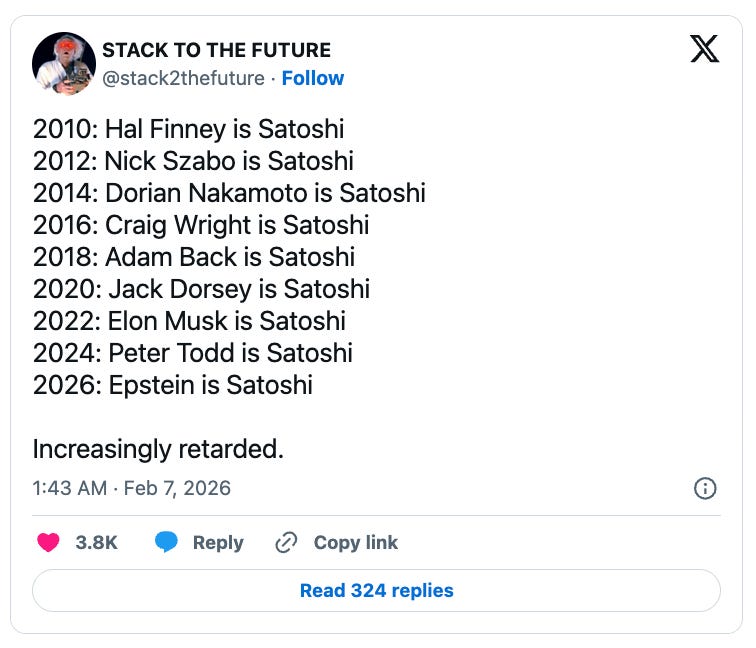
Task: Click the "2016: Craig Wright is Satoshi" line
Action: pos(201,225)
